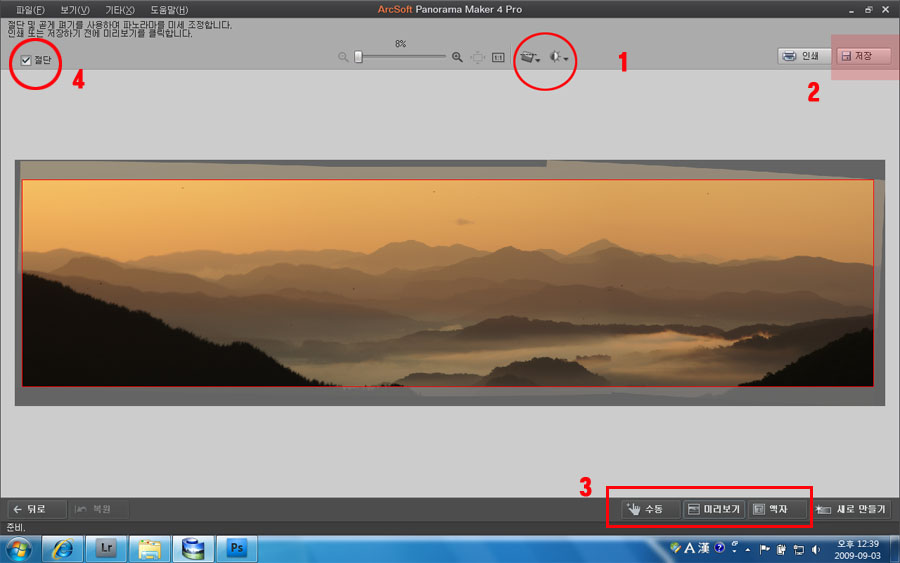This screenshot has height=563, width=900.
Task: Open the 도움말(H) help menu
Action: pos(169,10)
